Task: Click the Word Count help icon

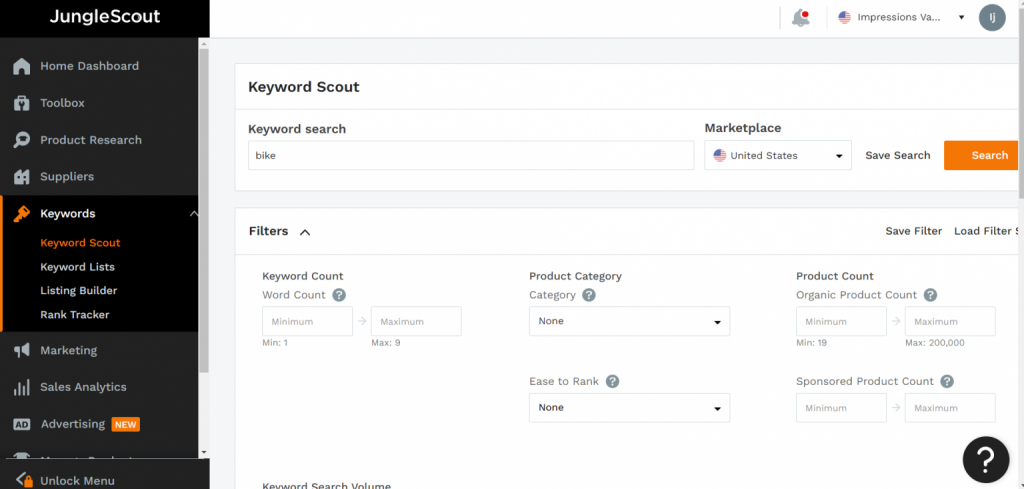Action: (x=339, y=295)
